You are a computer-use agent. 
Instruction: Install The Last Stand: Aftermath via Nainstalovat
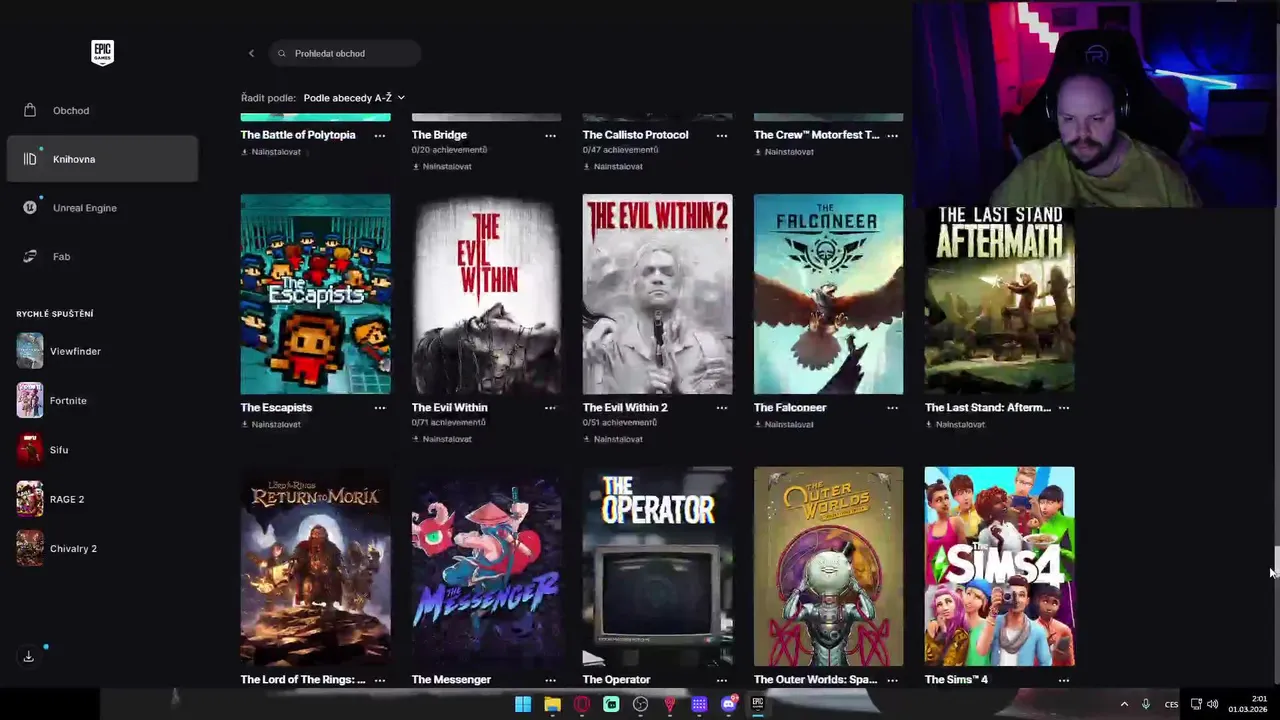[x=955, y=424]
